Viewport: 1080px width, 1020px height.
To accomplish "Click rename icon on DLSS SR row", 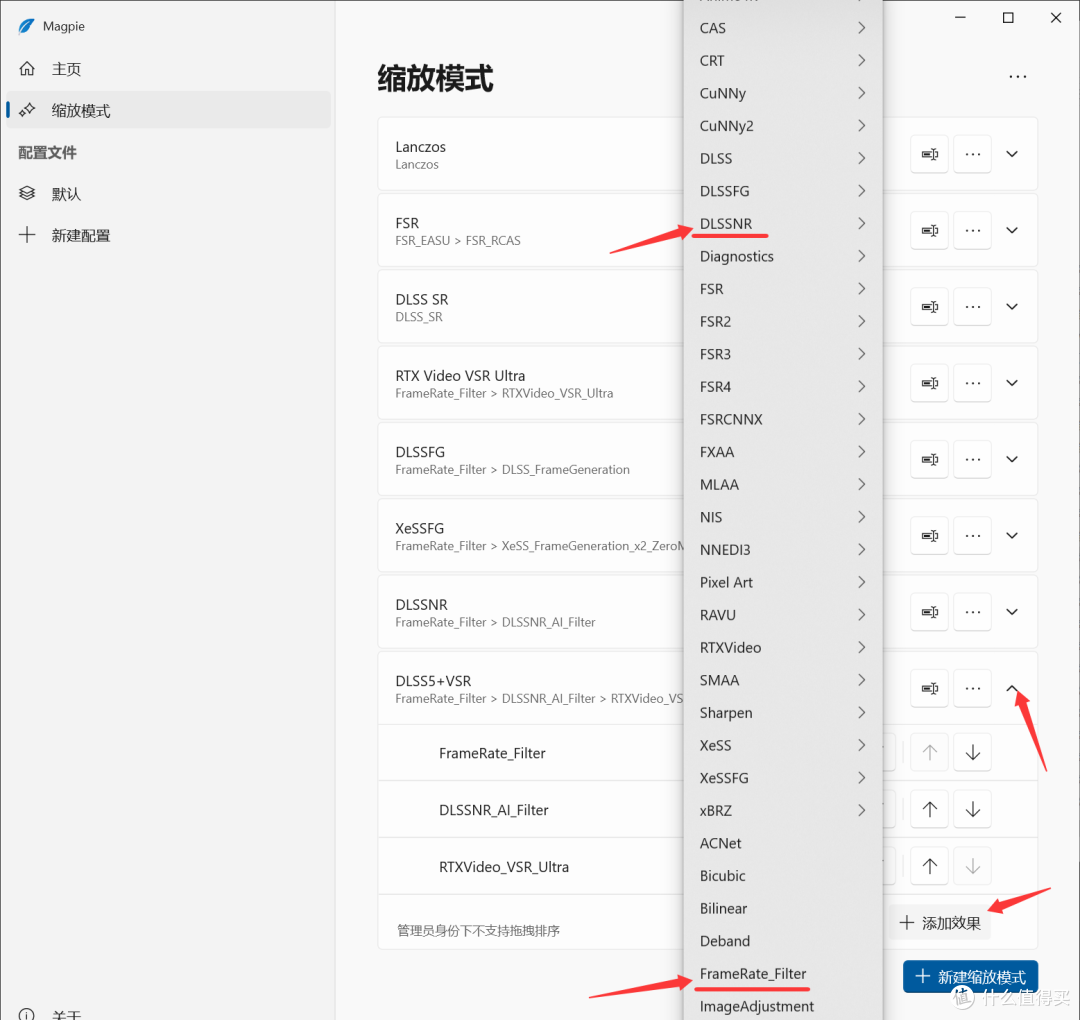I will click(x=930, y=306).
